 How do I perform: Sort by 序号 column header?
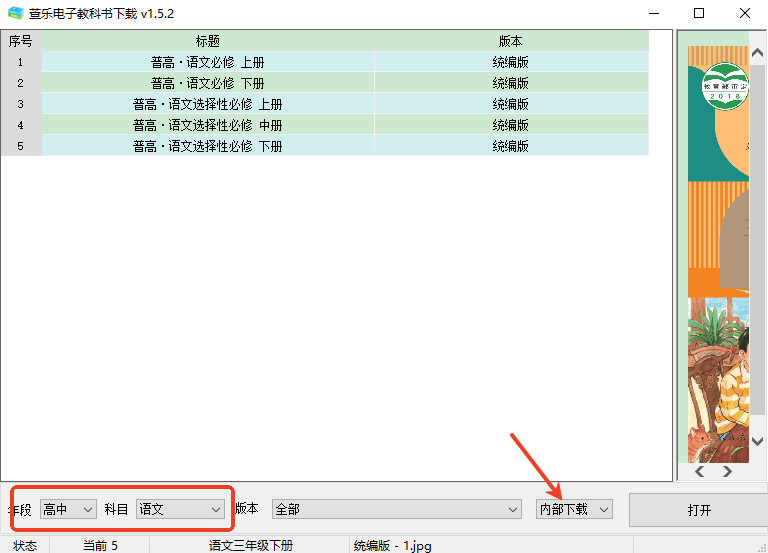pos(21,41)
